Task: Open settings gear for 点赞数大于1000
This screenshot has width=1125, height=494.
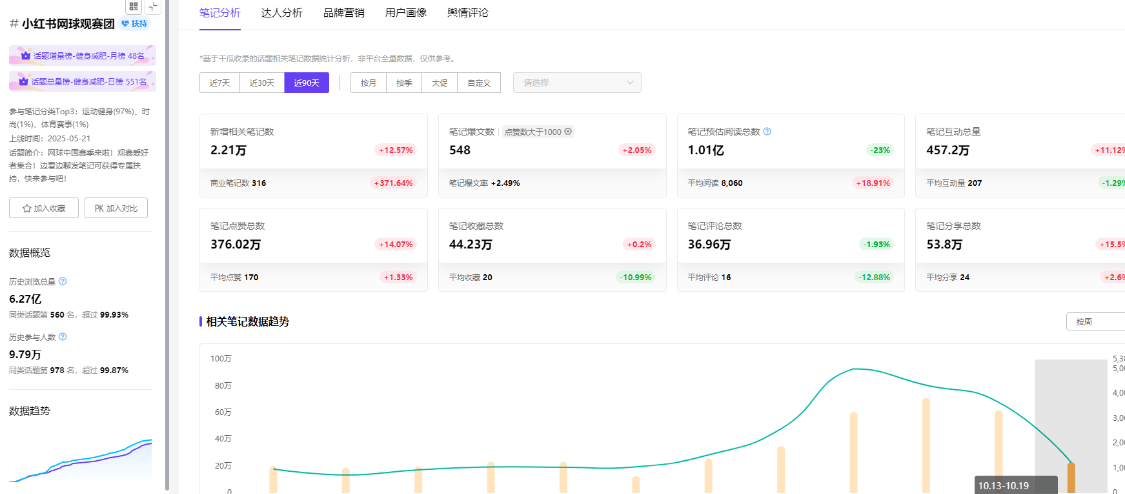Action: [568, 131]
